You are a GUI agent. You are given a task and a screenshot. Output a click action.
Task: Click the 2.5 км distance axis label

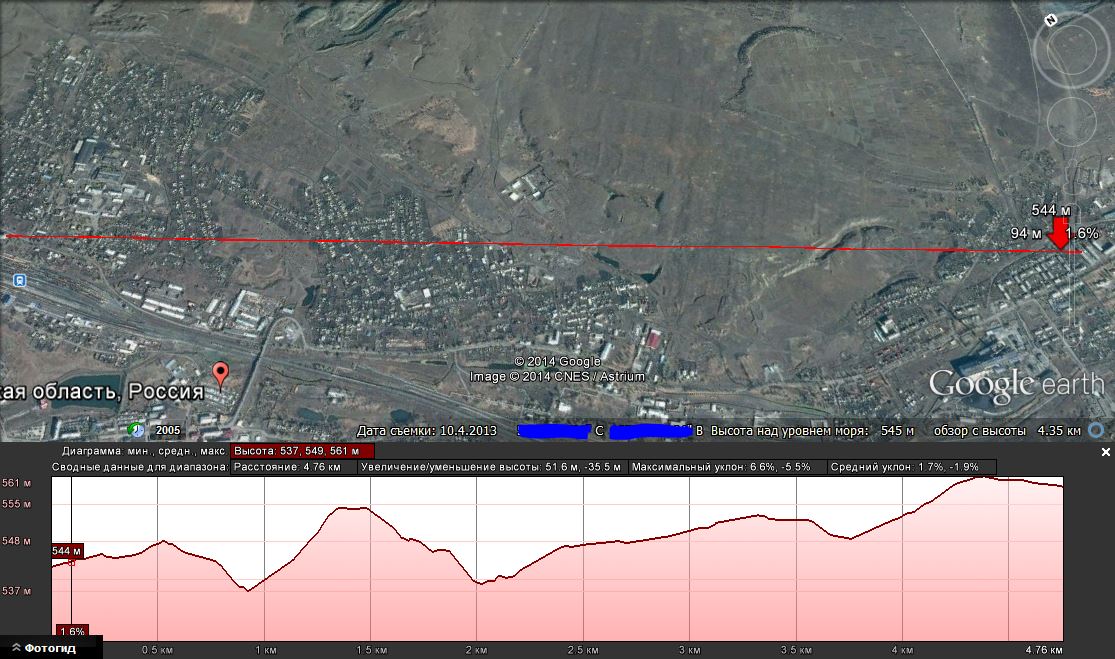tap(583, 650)
